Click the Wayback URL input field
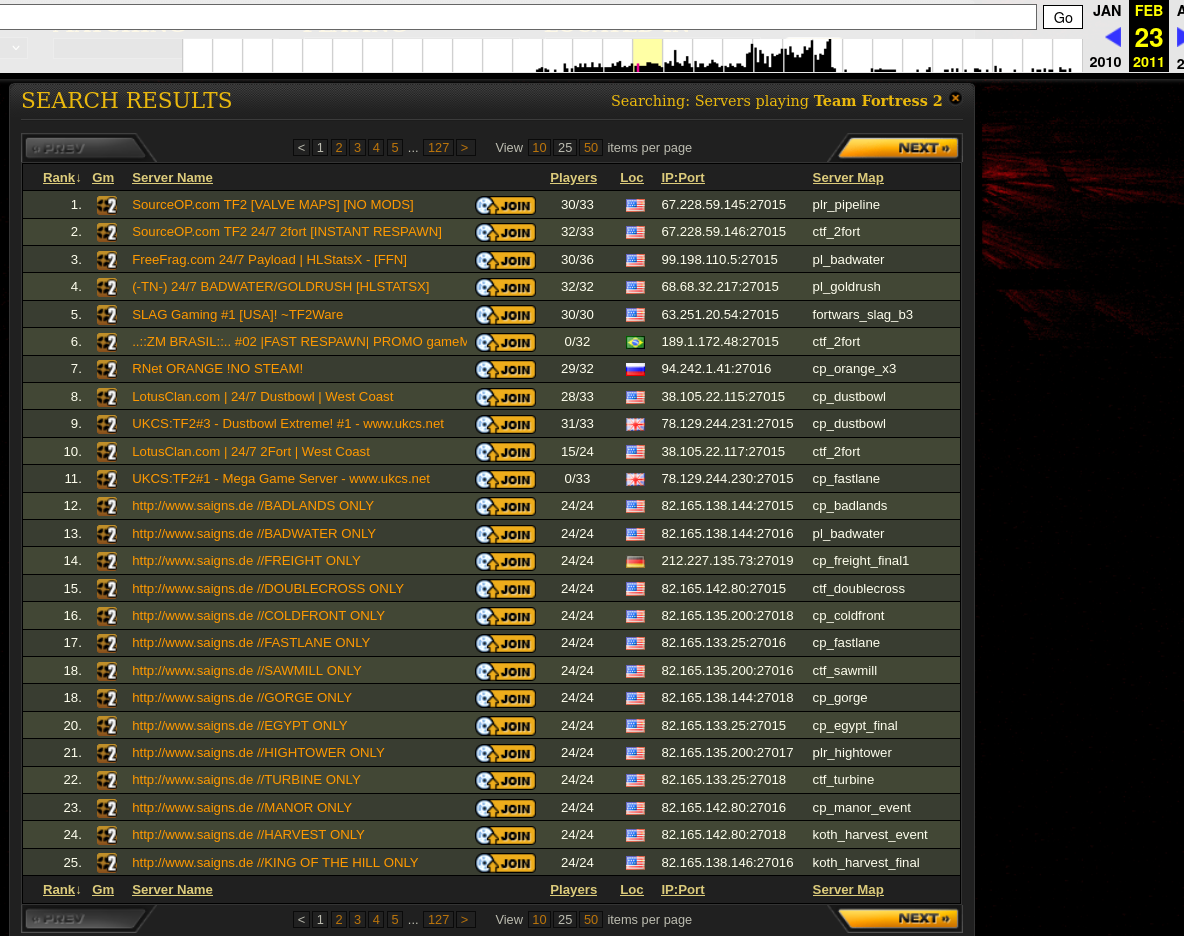1184x936 pixels. [518, 17]
